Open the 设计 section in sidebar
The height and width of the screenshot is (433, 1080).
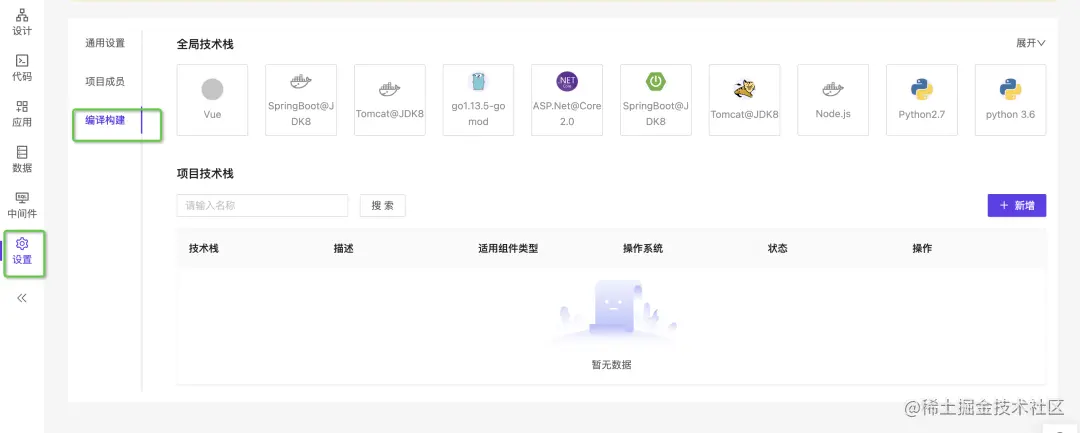[x=22, y=22]
